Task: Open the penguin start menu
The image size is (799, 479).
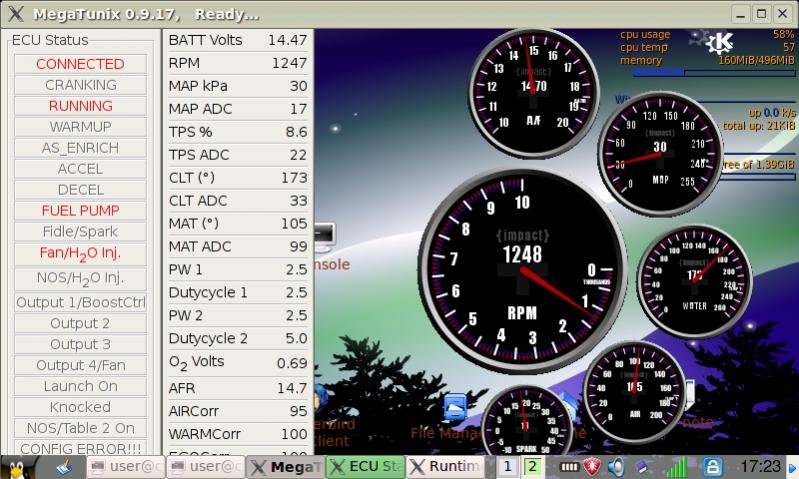Action: tap(19, 466)
